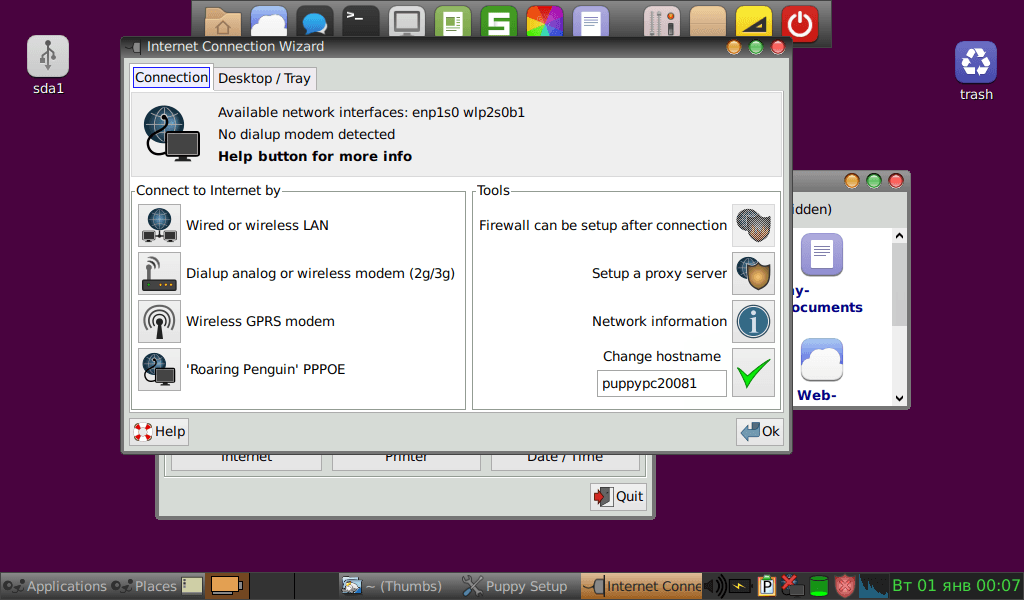Image resolution: width=1024 pixels, height=600 pixels.
Task: Switch to the Desktop / Tray tab
Action: pyautogui.click(x=264, y=78)
